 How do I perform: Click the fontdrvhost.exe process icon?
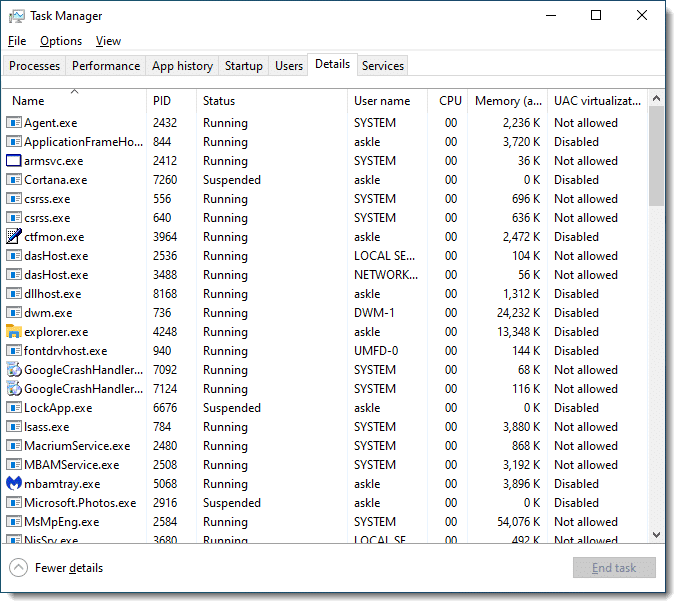[14, 351]
